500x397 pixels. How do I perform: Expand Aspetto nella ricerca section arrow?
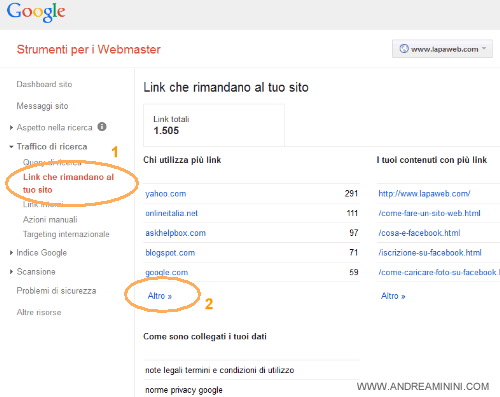[11, 127]
